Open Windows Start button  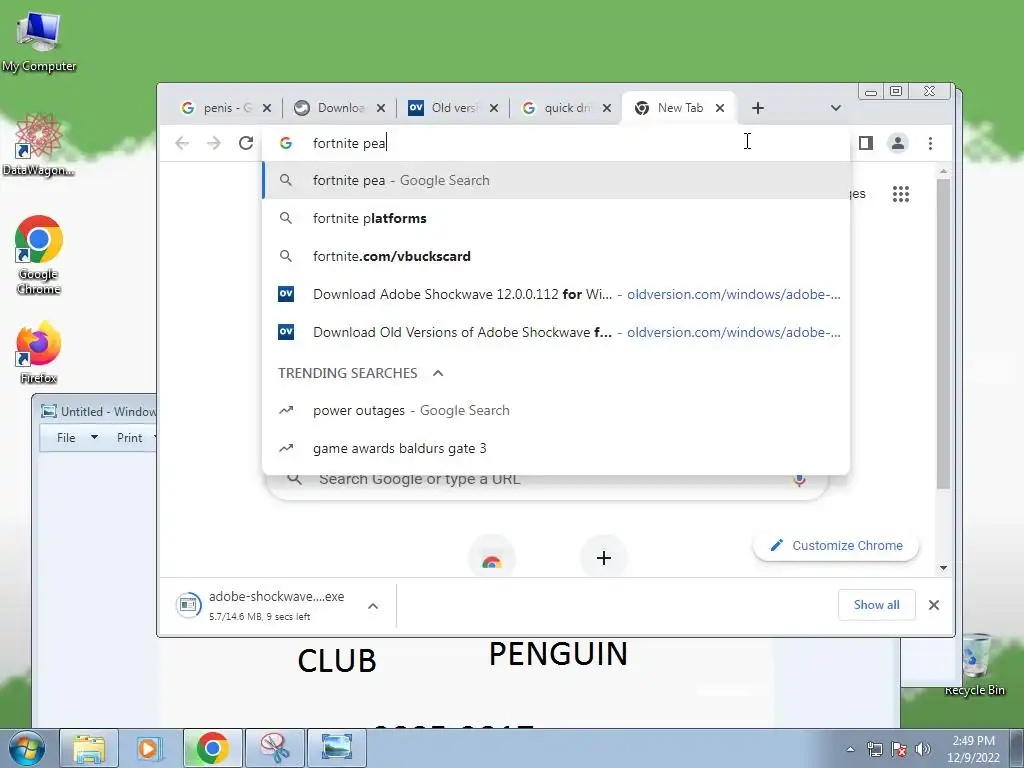(x=26, y=748)
